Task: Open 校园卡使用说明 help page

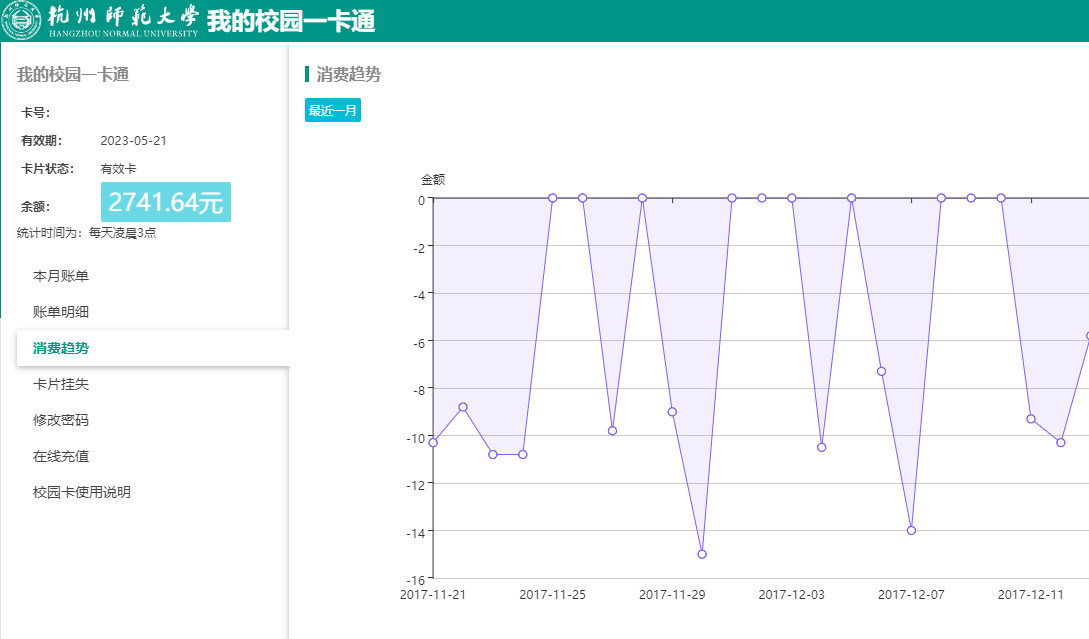Action: click(81, 492)
